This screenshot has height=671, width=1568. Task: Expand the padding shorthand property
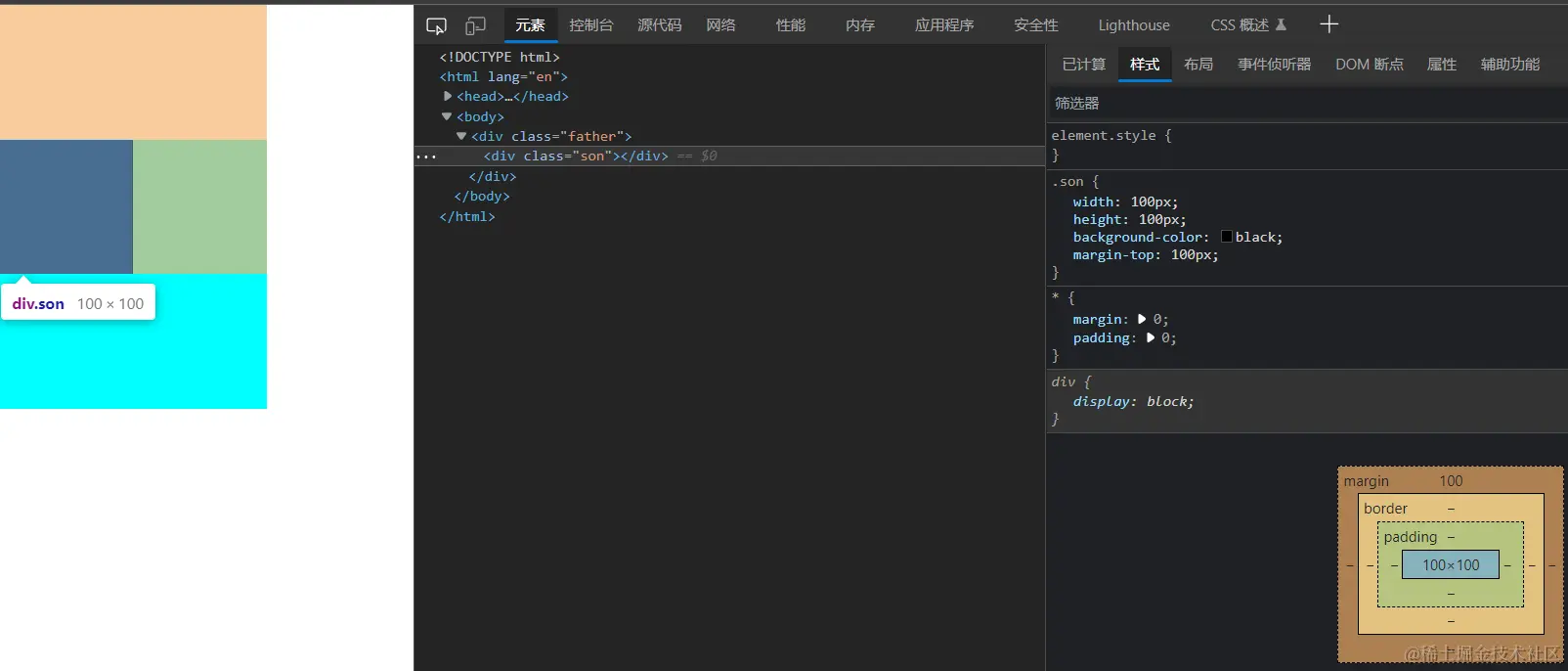[1151, 338]
